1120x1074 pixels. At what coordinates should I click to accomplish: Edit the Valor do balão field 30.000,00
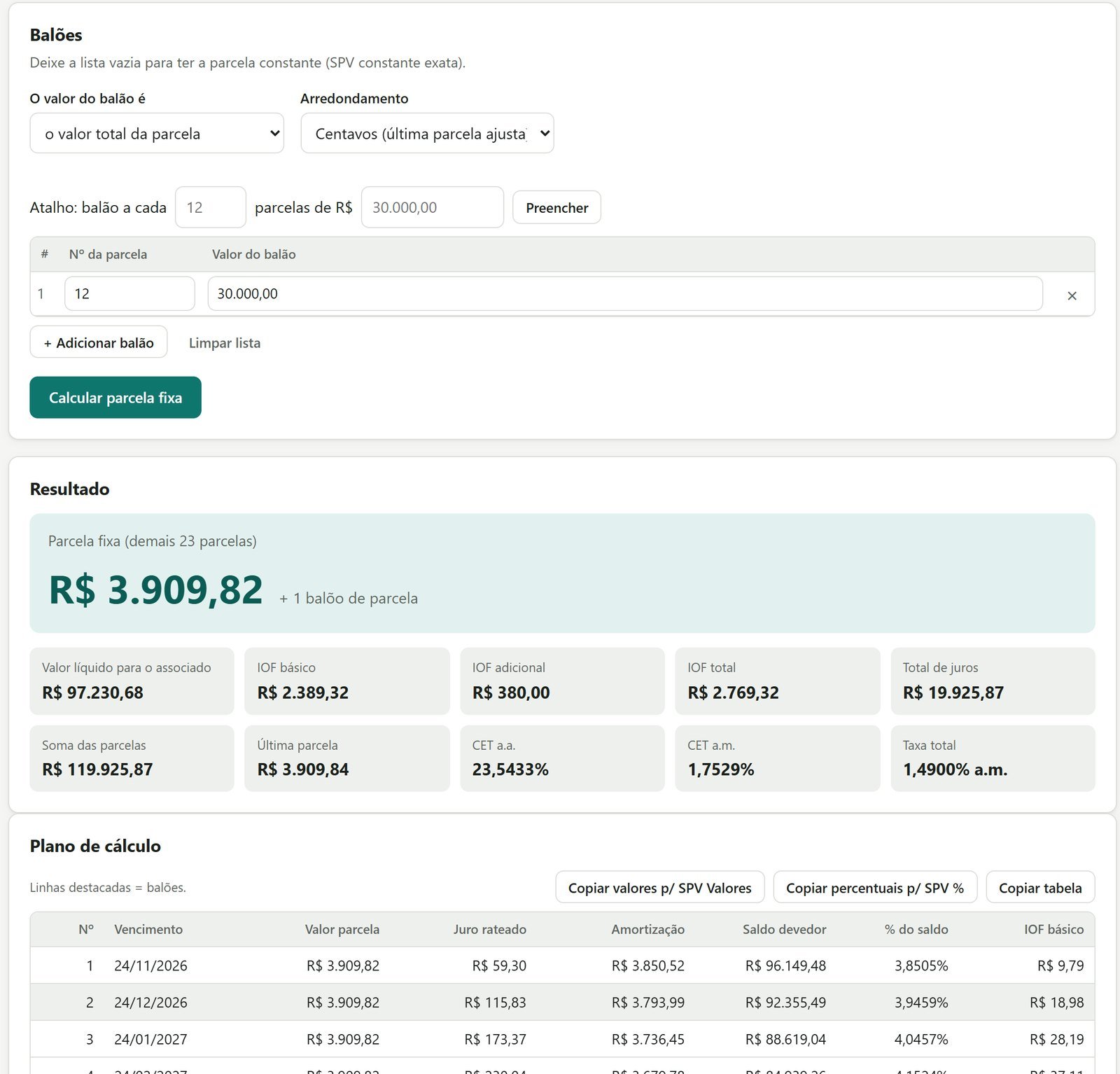pyautogui.click(x=625, y=293)
